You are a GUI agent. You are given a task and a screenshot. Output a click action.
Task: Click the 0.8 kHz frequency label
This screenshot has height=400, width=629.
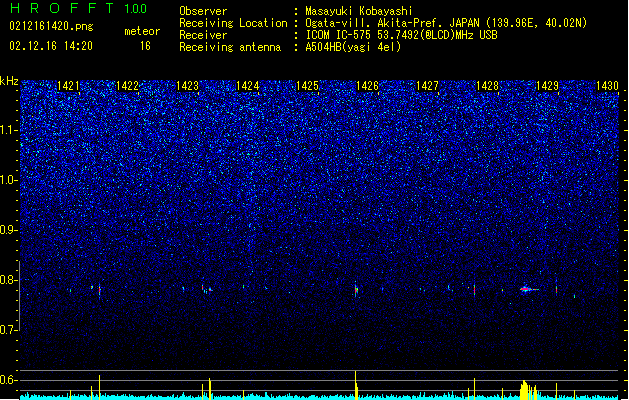click(9, 280)
